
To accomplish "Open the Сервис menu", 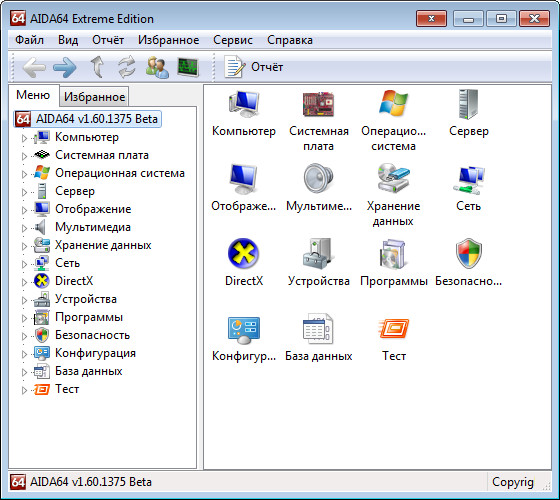I will pos(233,40).
